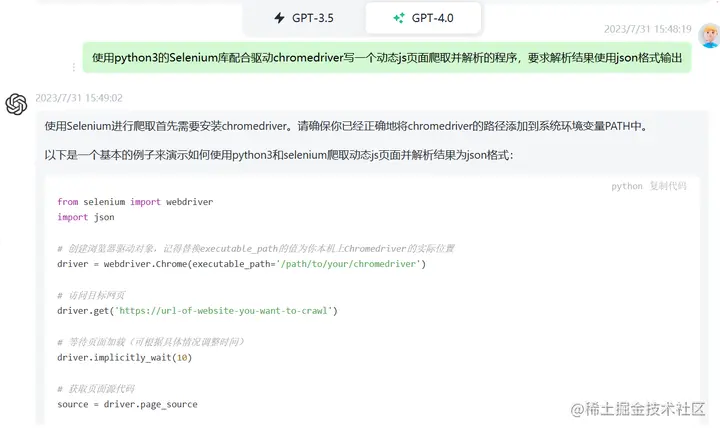Switch to the GPT-4.0 tab
Image resolution: width=720 pixels, height=432 pixels.
pyautogui.click(x=423, y=18)
